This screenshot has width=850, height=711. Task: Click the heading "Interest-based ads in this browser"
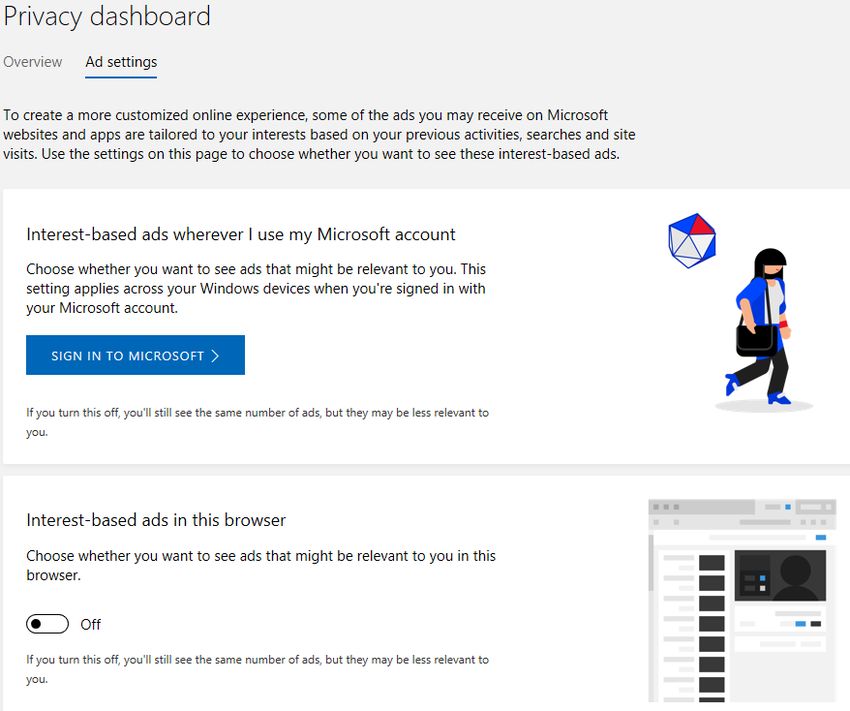pyautogui.click(x=156, y=520)
